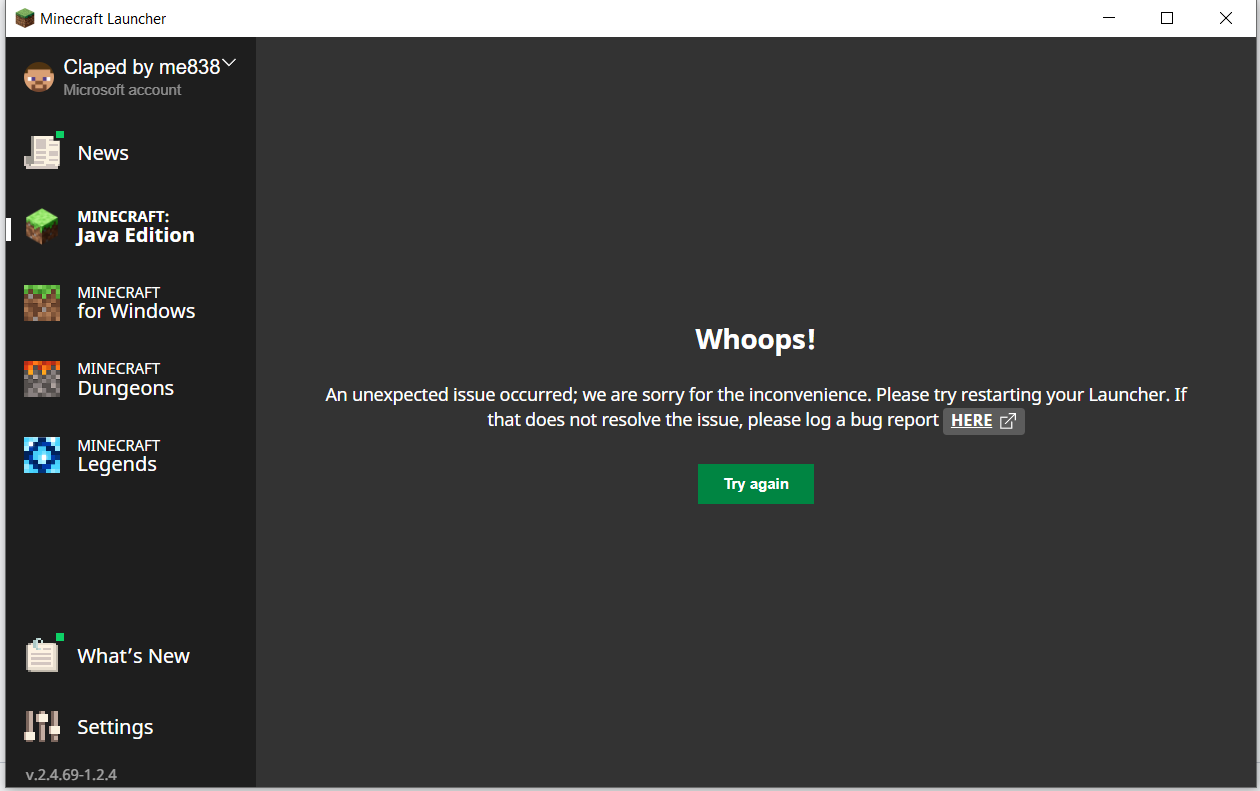This screenshot has width=1260, height=791.
Task: Maximize the Minecraft Launcher window
Action: tap(1167, 18)
